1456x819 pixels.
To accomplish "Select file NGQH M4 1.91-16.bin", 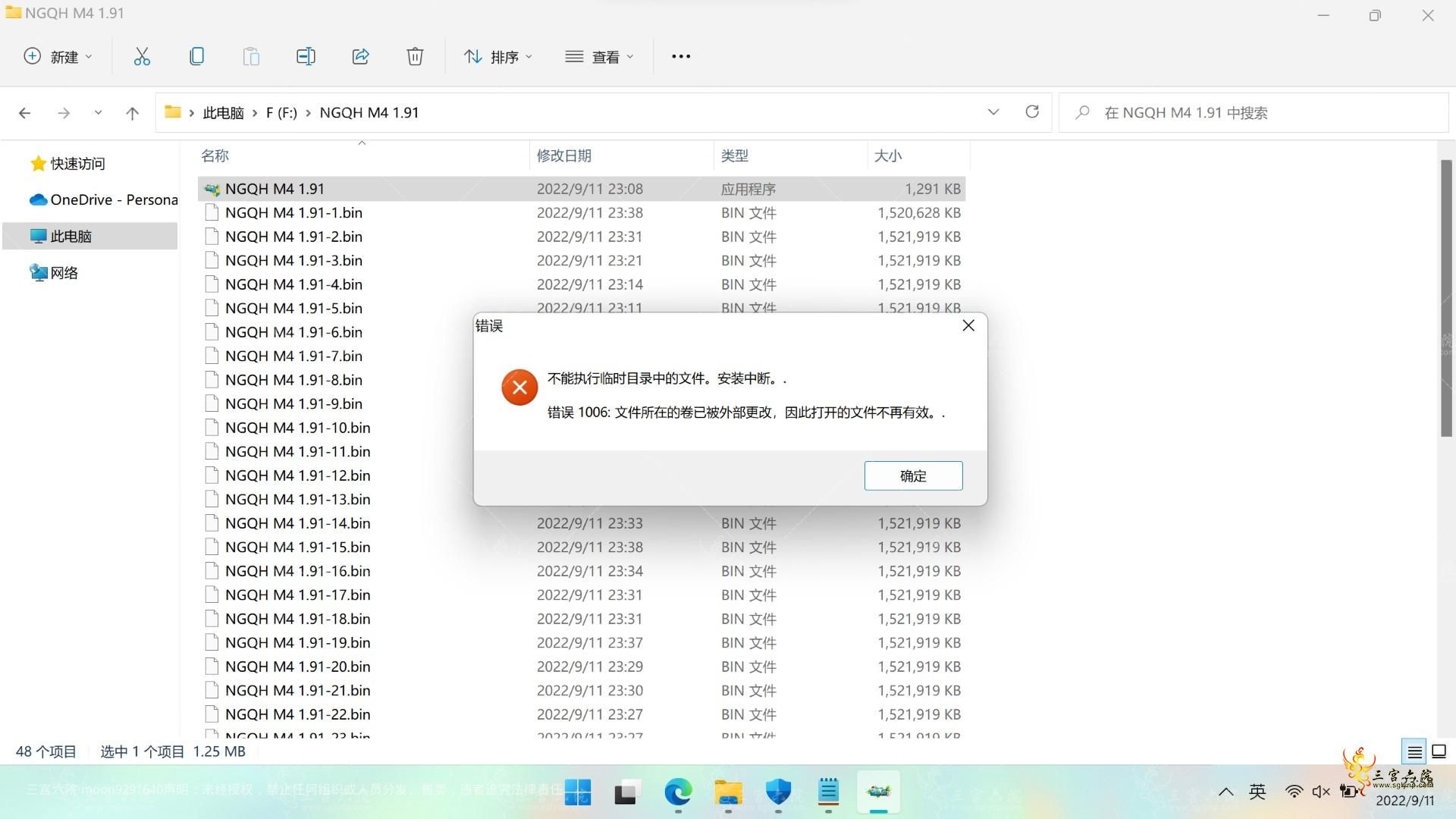I will coord(582,571).
